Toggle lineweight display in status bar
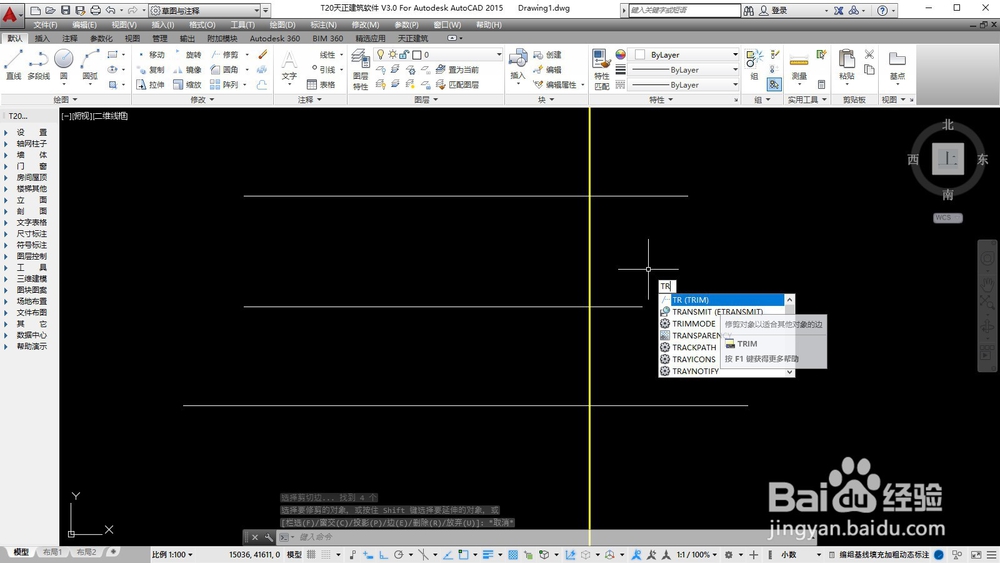1000x563 pixels. pos(489,555)
